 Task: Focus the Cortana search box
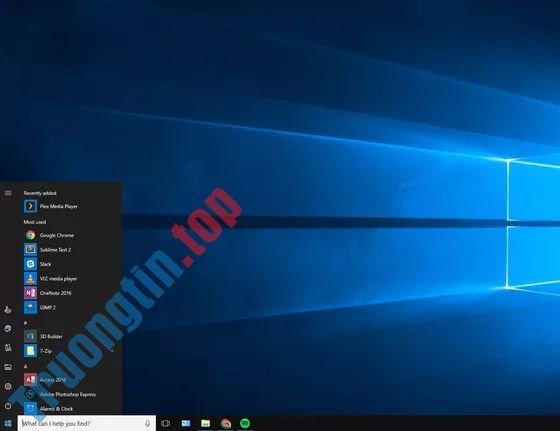point(86,424)
